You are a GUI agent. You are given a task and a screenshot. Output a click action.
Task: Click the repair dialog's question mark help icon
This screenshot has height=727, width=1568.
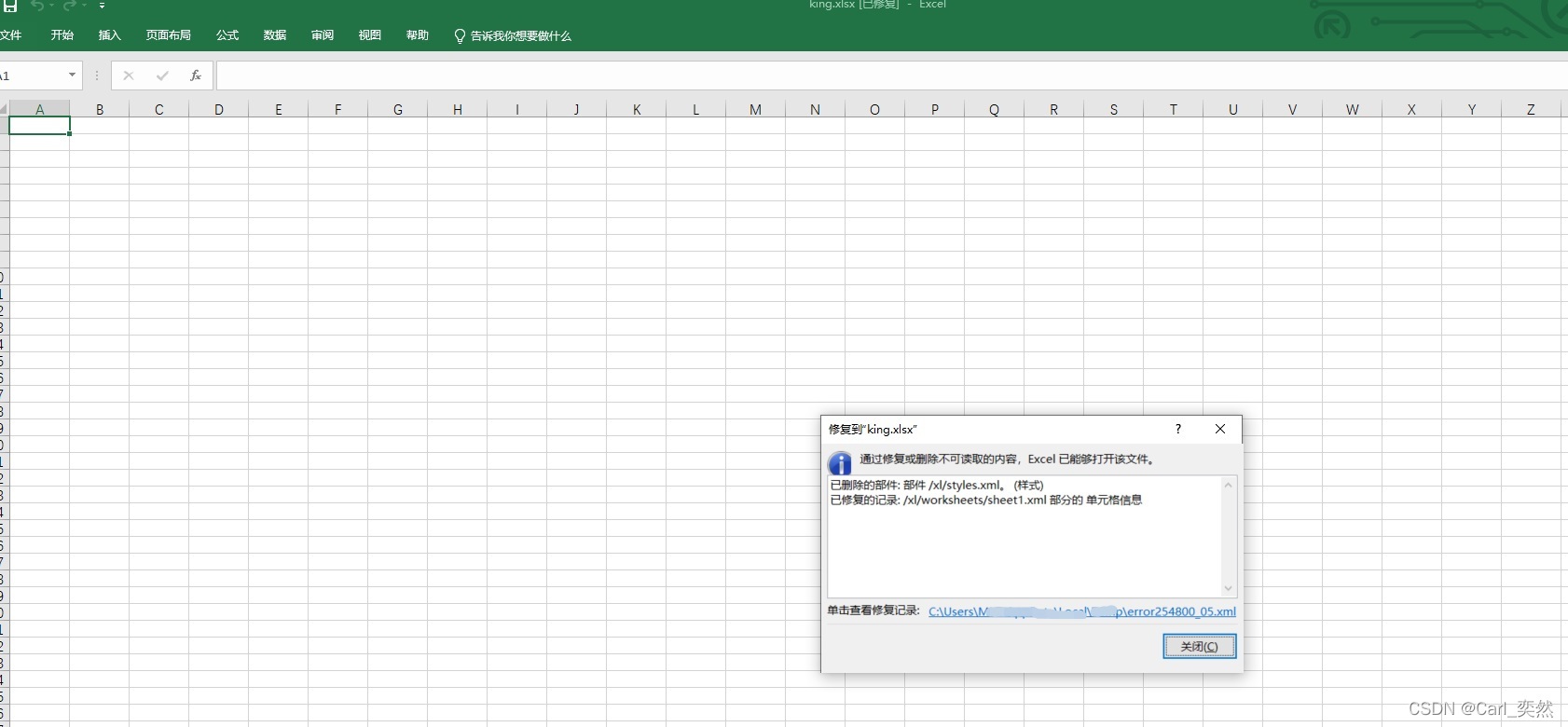coord(1178,429)
